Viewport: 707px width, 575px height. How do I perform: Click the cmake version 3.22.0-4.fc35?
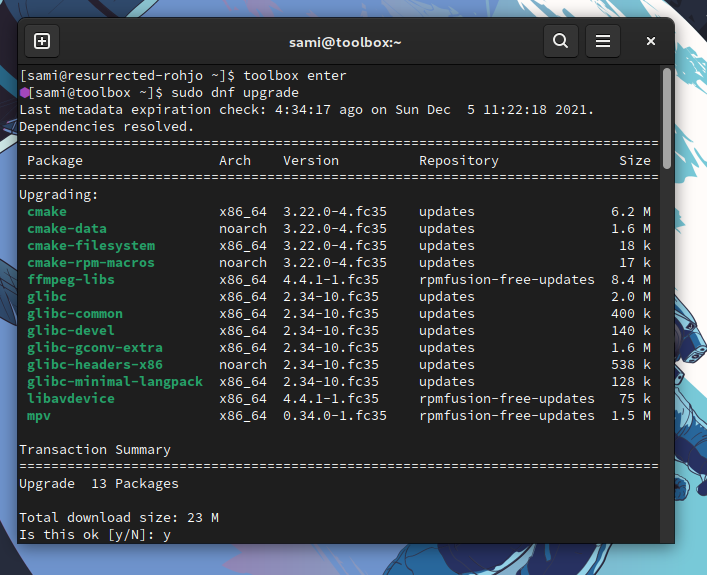(335, 212)
